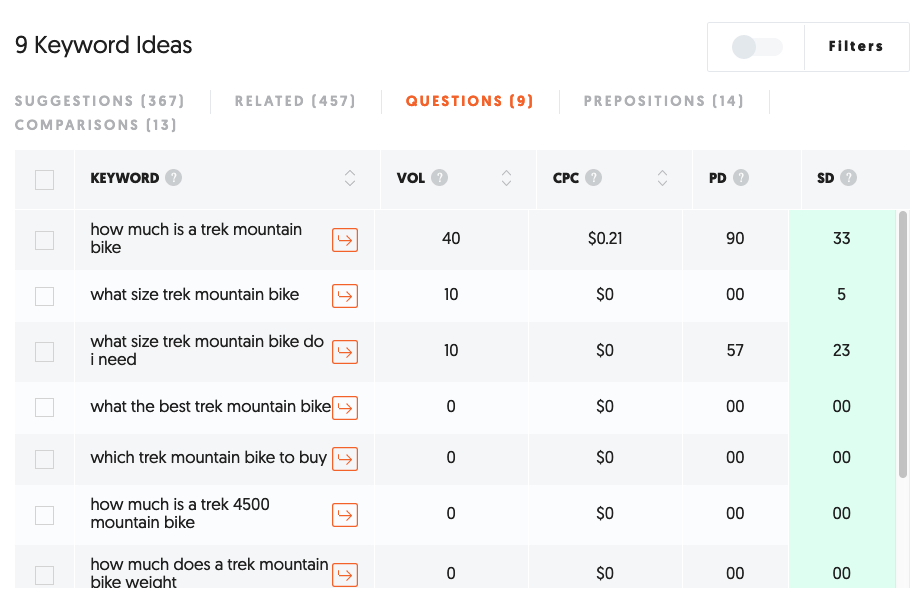Open arrow icon for 'which trek mountain bike to buy'
This screenshot has height=595, width=919.
(345, 458)
